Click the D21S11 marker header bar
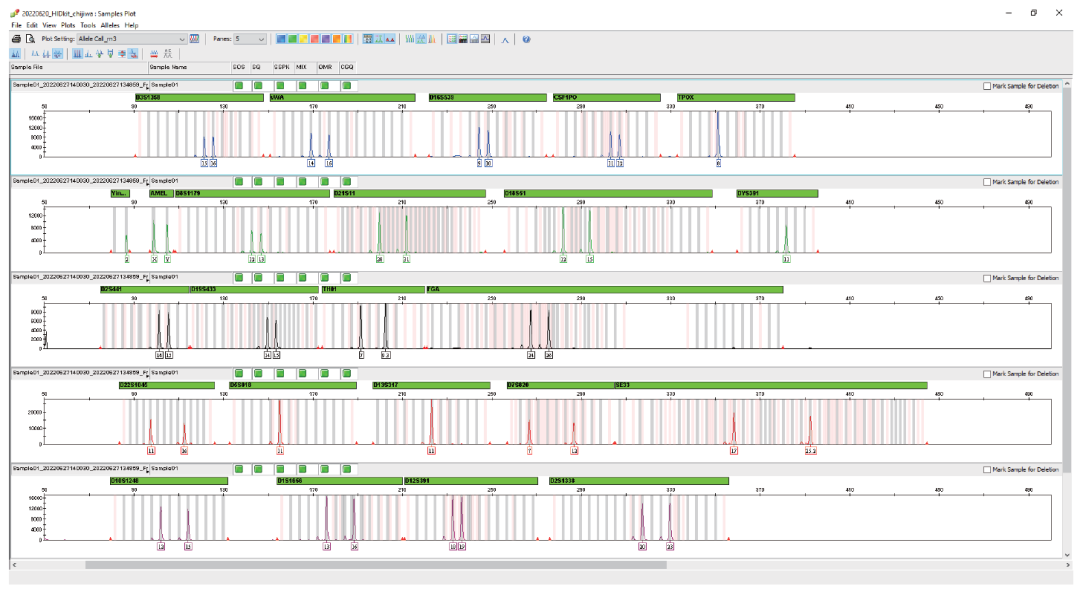The width and height of the screenshot is (1080, 589). click(409, 193)
